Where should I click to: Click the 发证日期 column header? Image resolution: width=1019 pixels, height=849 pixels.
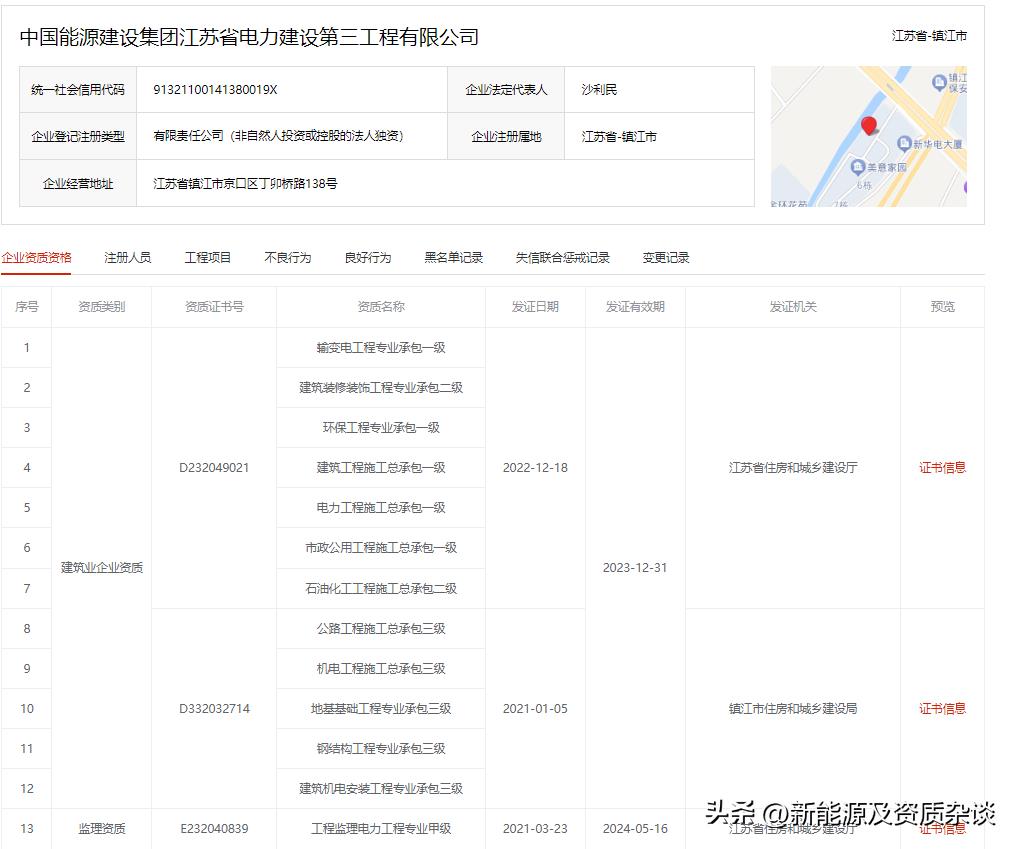(534, 307)
